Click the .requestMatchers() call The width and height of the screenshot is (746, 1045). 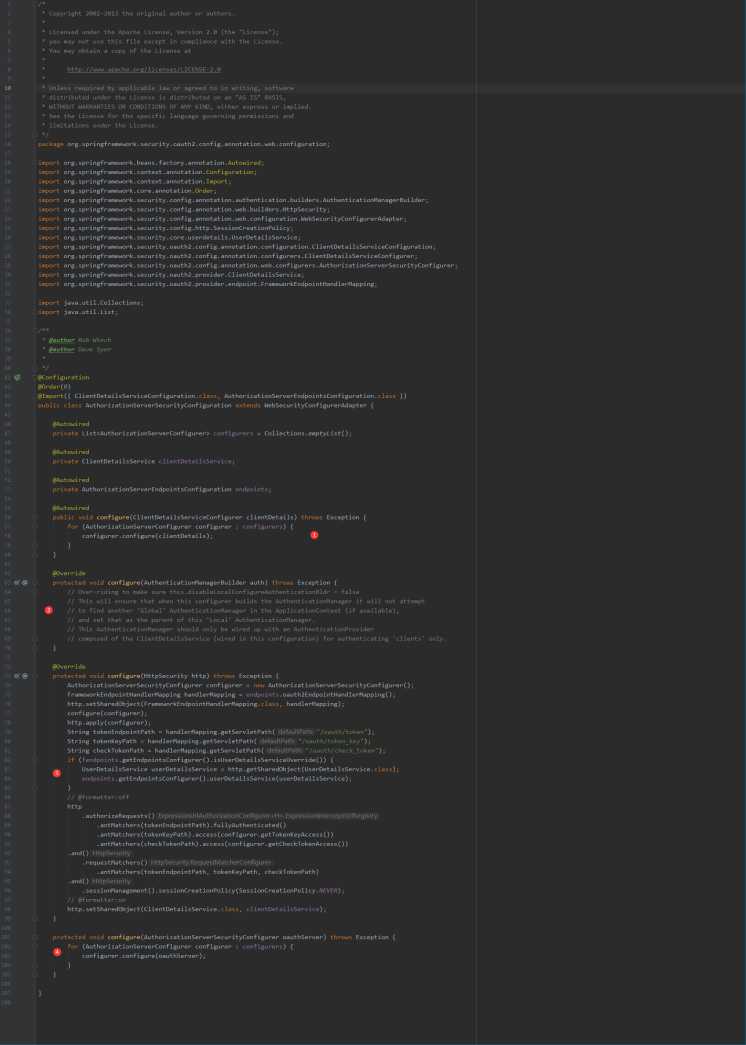pyautogui.click(x=115, y=862)
